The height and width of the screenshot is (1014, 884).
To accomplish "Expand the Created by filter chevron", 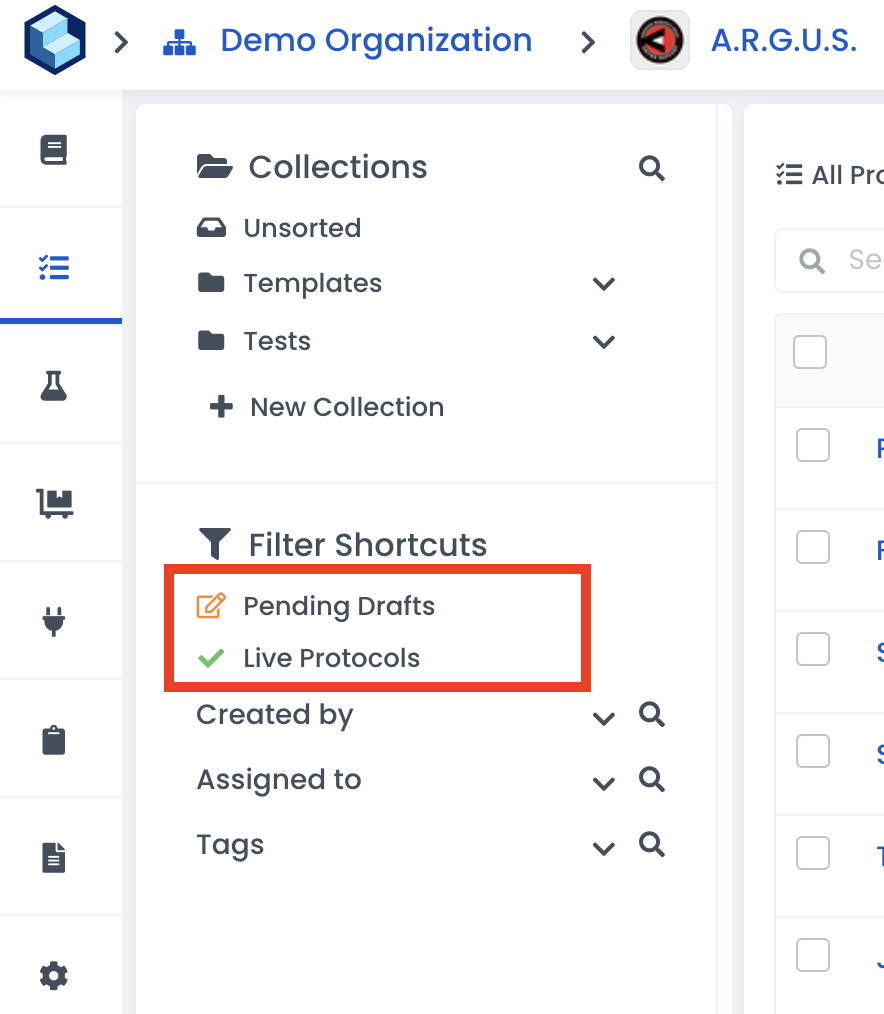I will tap(603, 718).
